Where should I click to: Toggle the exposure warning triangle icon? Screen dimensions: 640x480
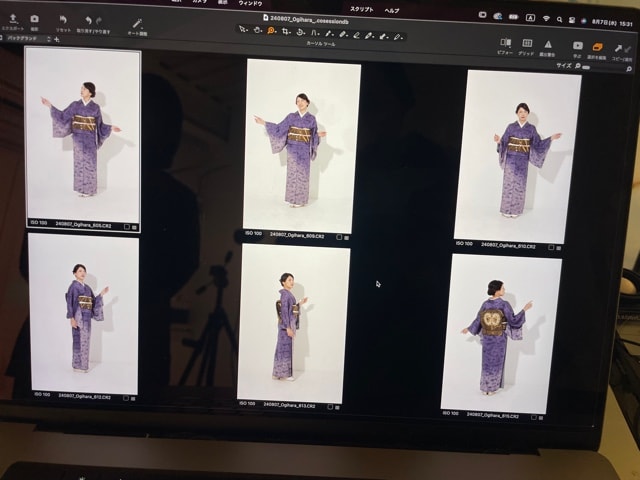(548, 44)
